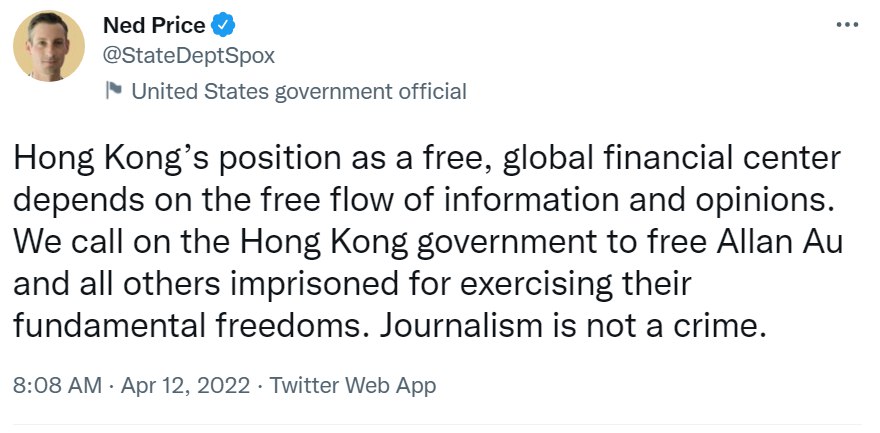Click the United States government official label
880x433 pixels.
[299, 92]
